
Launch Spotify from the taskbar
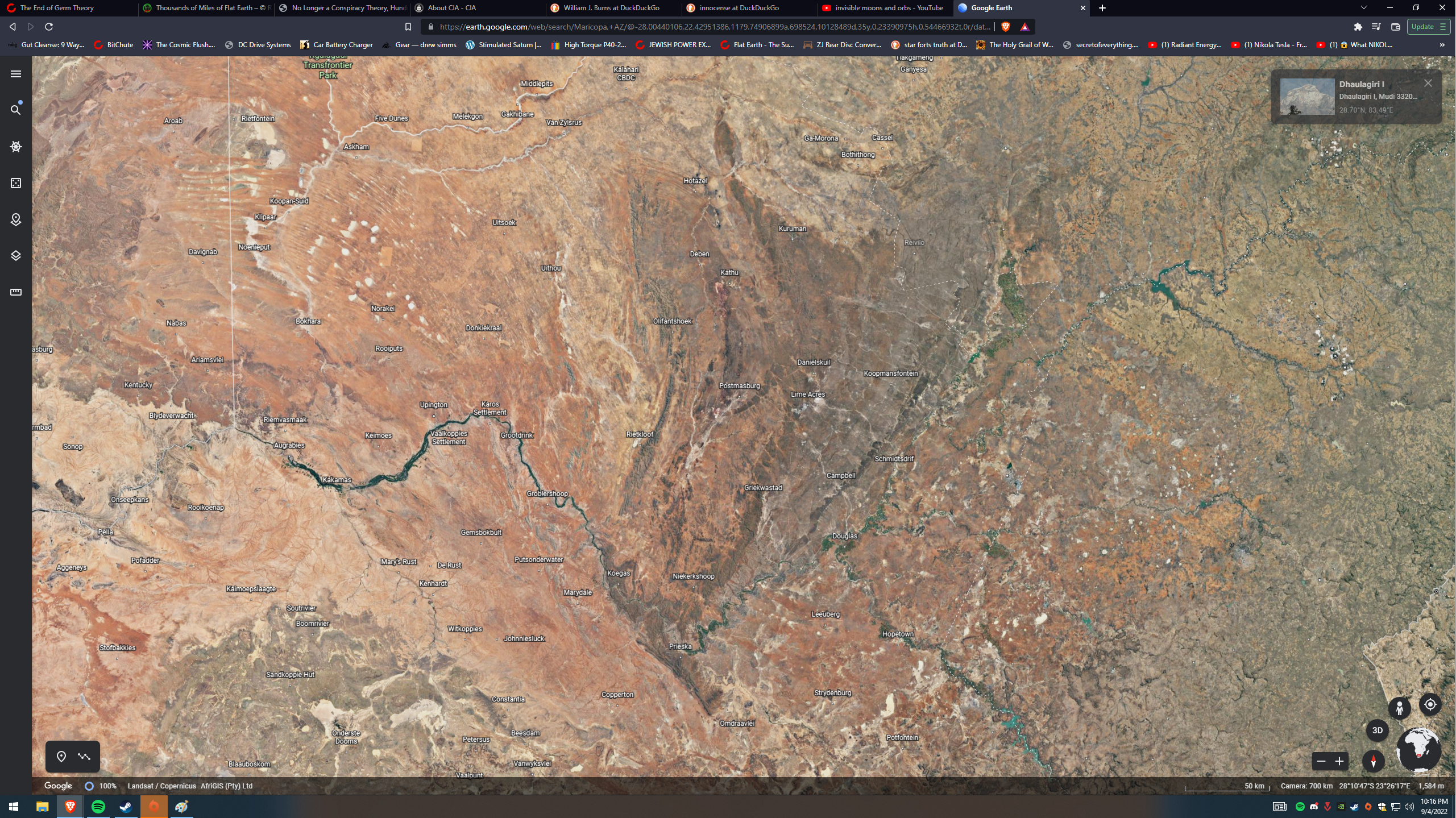click(x=98, y=806)
